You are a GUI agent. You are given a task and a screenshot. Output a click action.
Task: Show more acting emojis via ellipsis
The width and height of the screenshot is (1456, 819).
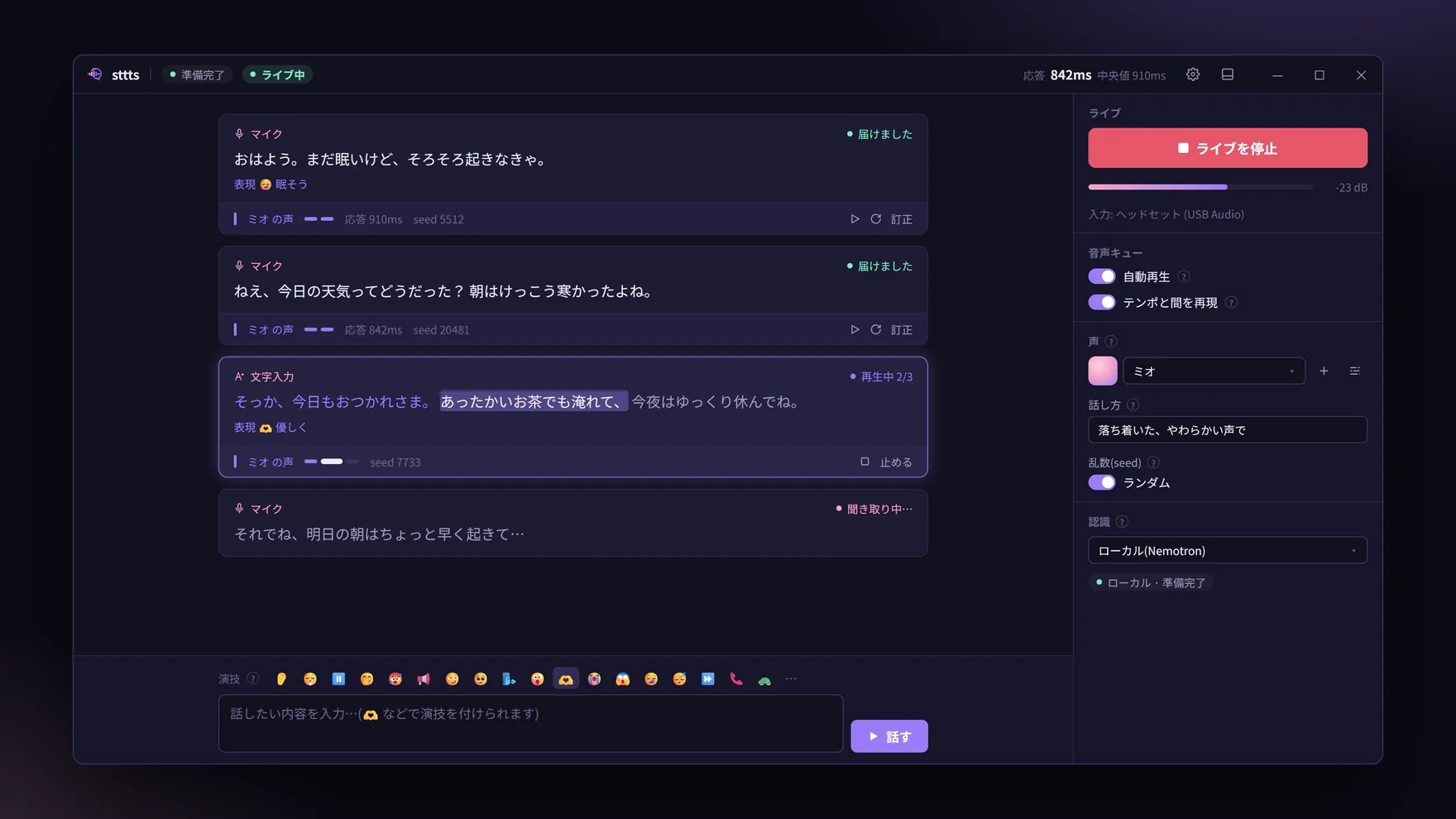791,679
